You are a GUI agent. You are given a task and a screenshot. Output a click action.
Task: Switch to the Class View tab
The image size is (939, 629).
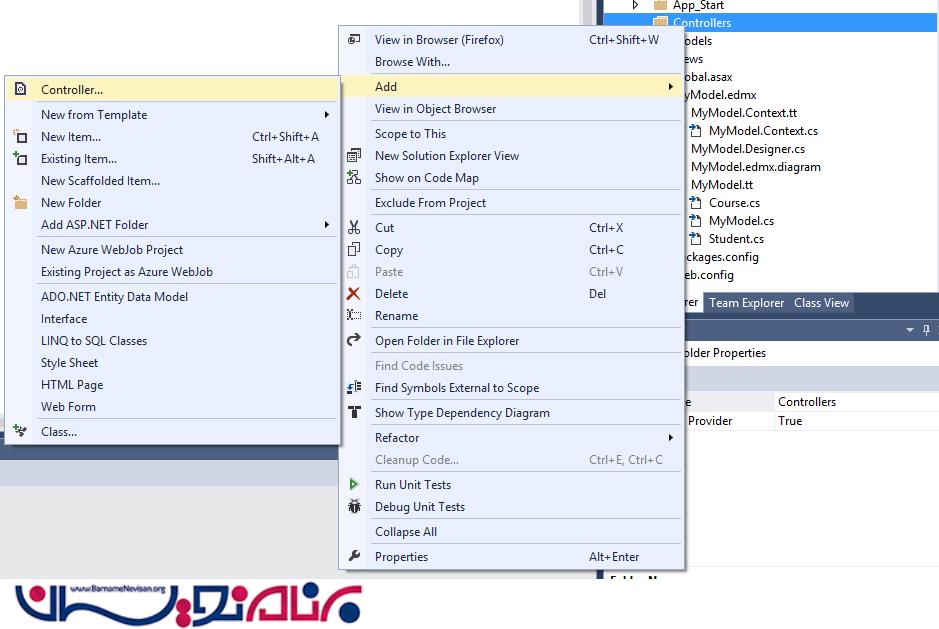[821, 303]
